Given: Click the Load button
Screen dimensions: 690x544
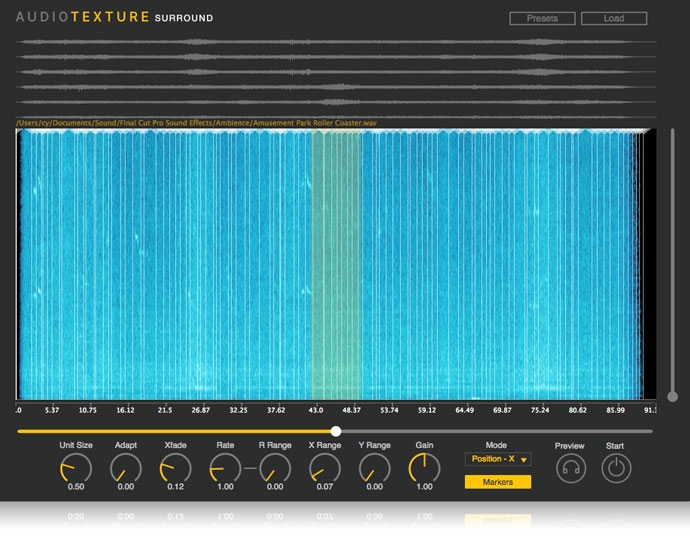Looking at the screenshot, I should pos(614,18).
